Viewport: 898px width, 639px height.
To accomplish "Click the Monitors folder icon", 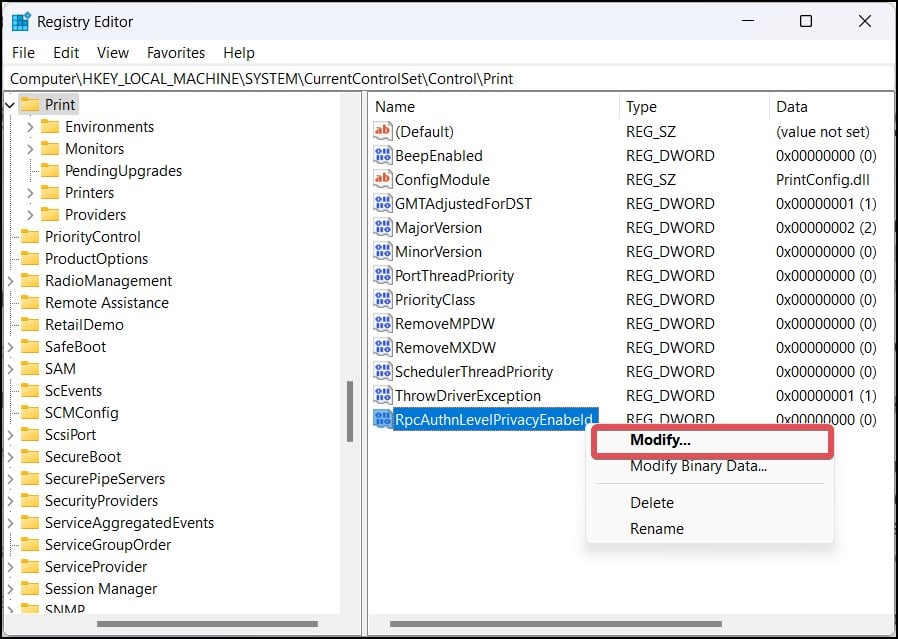I will coord(50,148).
